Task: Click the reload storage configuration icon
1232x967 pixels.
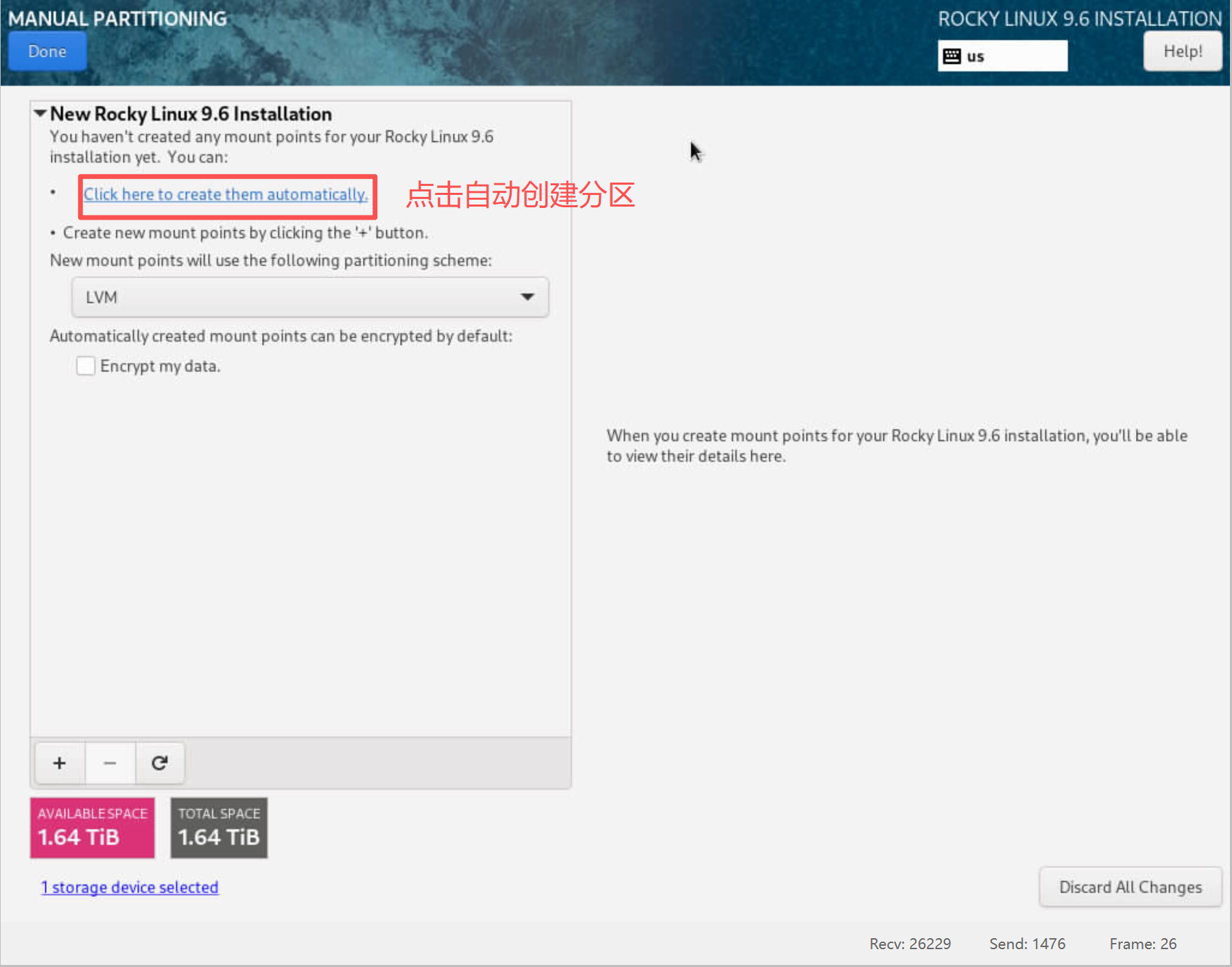Action: pos(160,763)
